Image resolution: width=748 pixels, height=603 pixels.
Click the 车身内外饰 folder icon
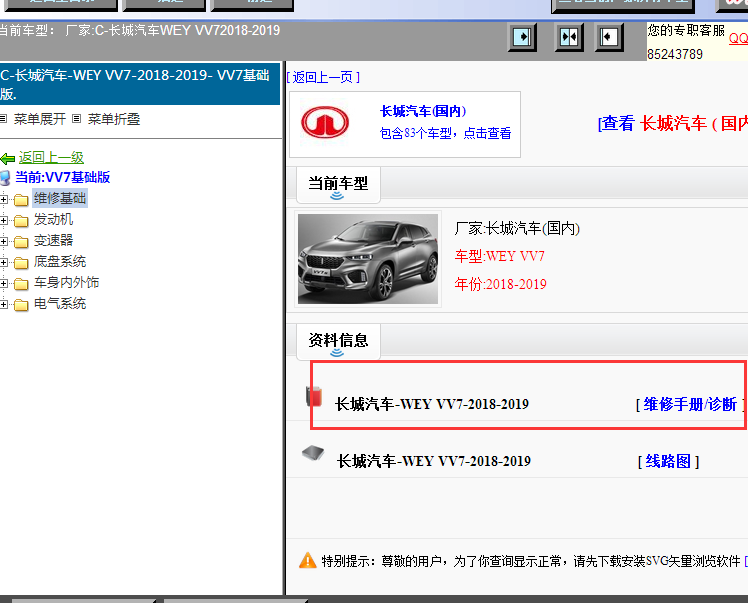[21, 284]
